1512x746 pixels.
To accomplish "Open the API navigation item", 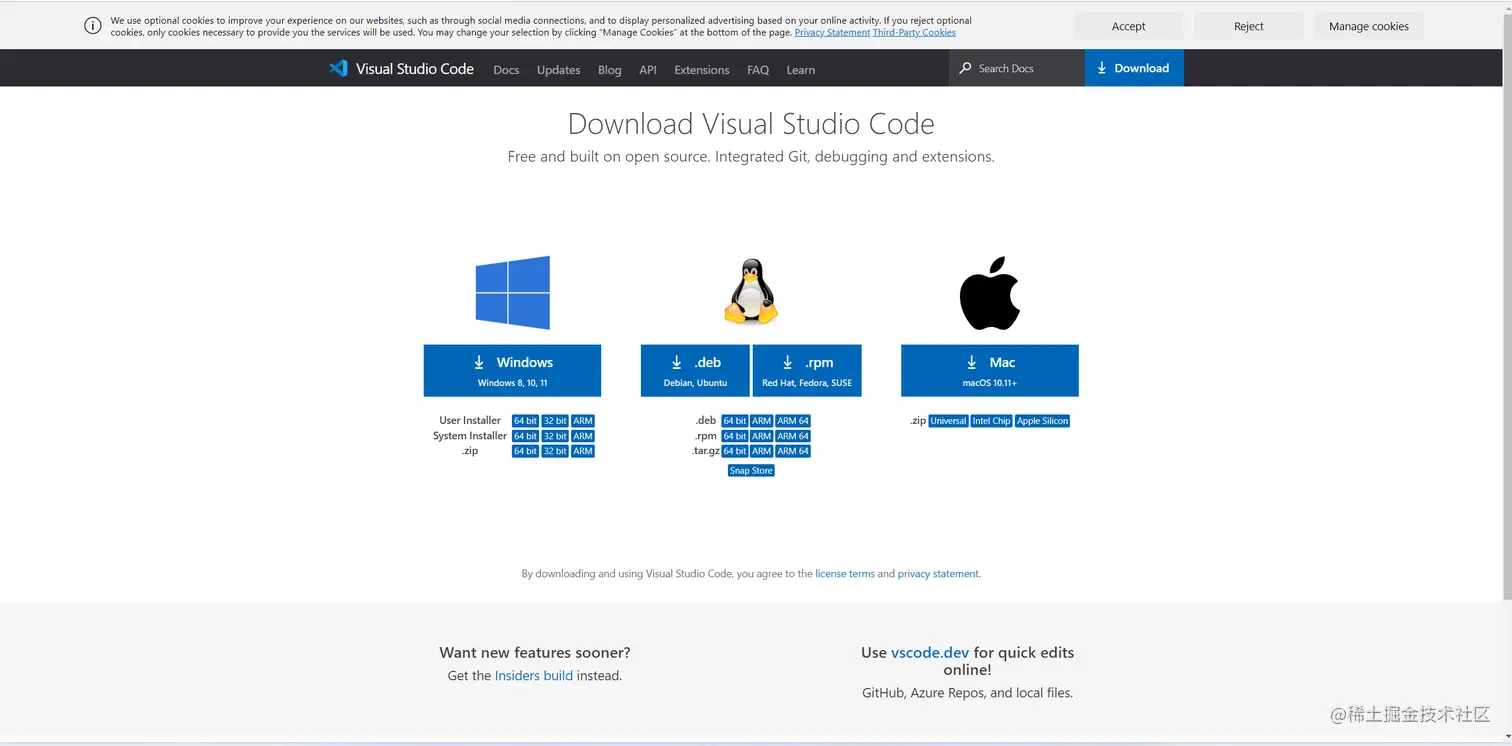I will [648, 70].
